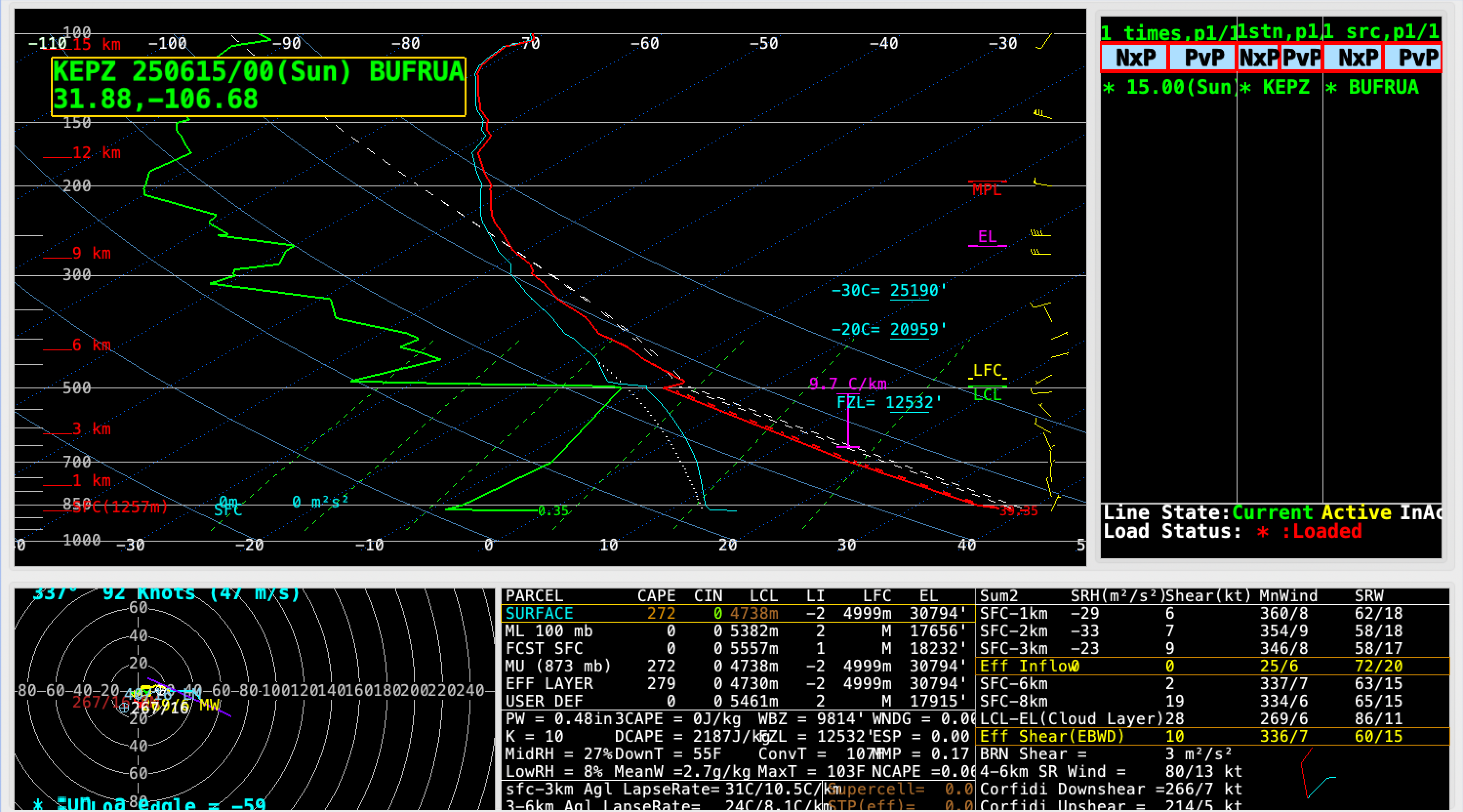
Task: Click the 6 km height label
Action: [91, 345]
